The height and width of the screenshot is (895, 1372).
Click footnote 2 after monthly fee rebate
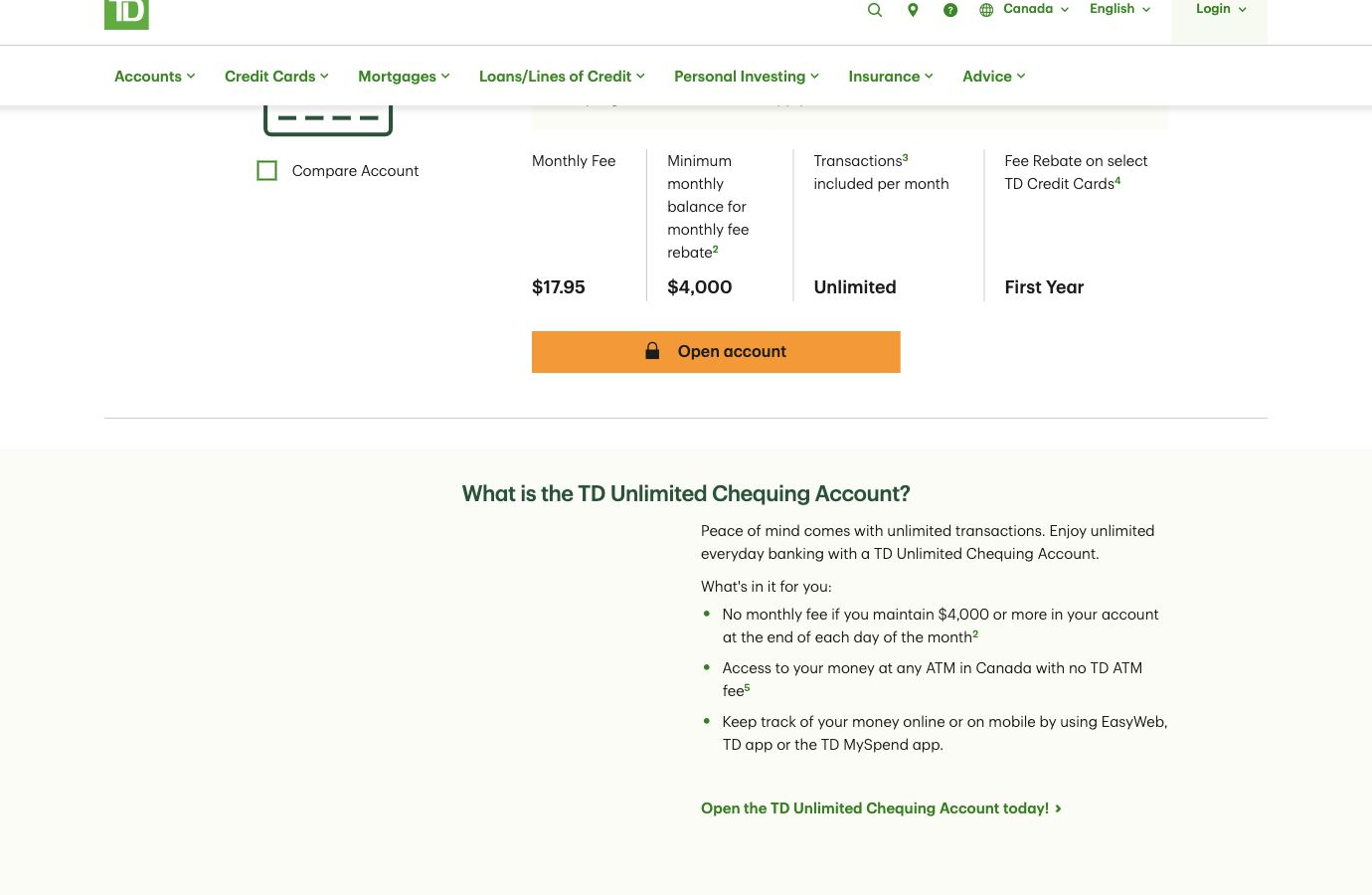coord(715,249)
